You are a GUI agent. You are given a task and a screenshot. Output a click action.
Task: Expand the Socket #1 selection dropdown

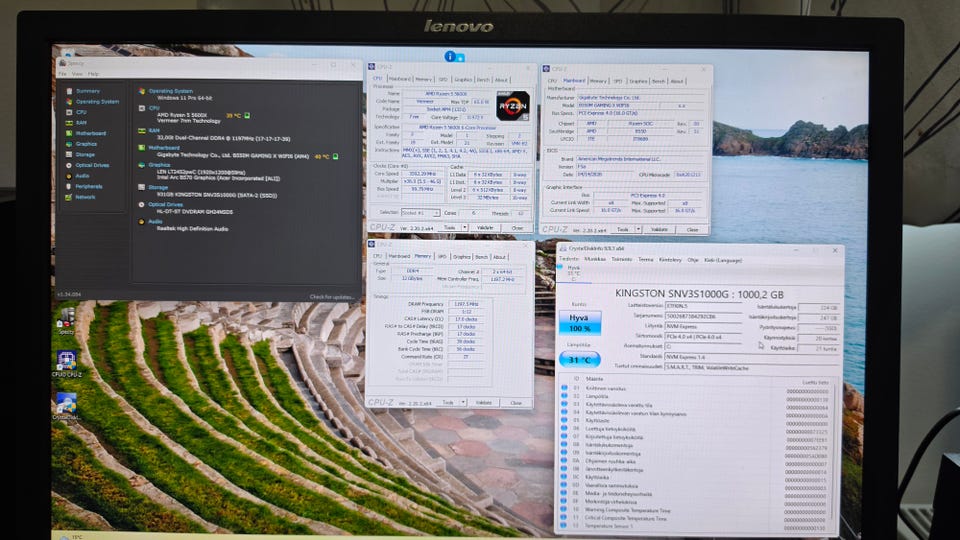point(420,212)
